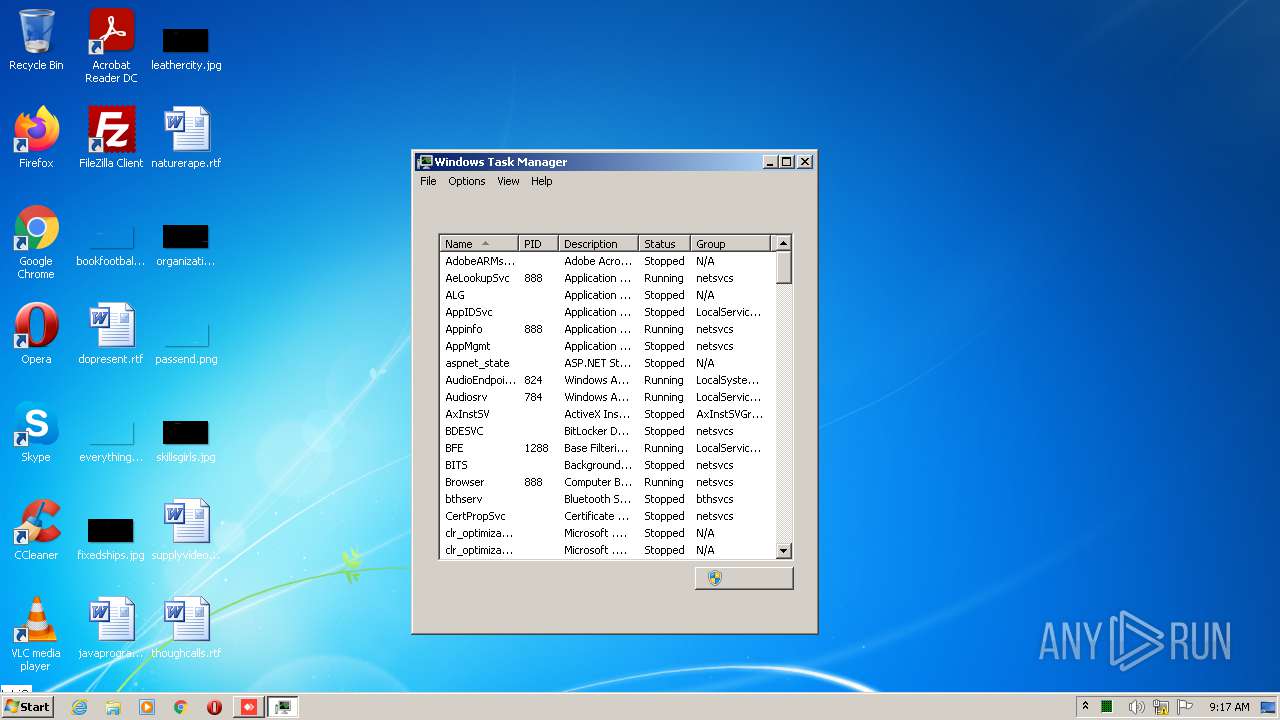This screenshot has width=1280, height=720.
Task: Select the CCleaner desktop shortcut
Action: (36, 530)
